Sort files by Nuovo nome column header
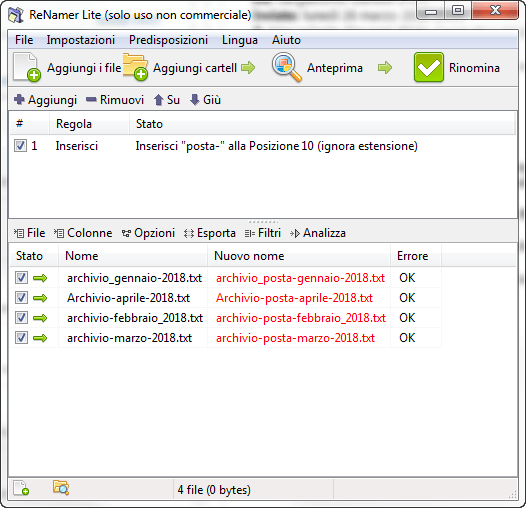 coord(299,256)
